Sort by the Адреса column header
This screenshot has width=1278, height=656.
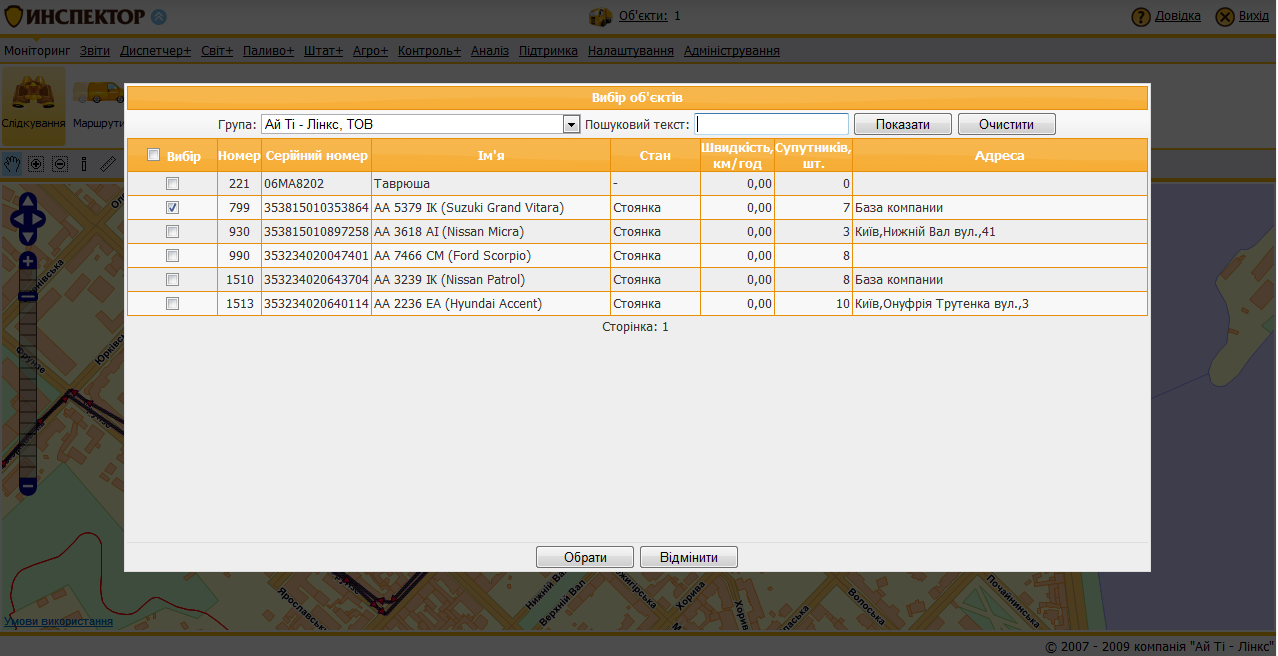(x=1000, y=155)
